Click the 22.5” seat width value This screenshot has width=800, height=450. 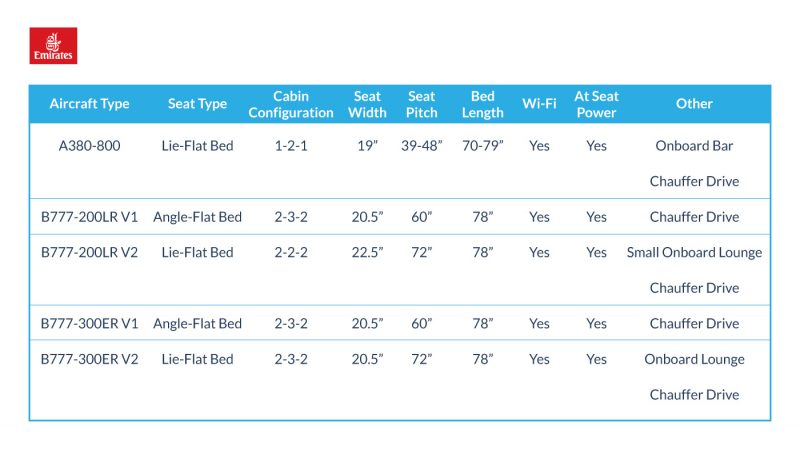367,253
